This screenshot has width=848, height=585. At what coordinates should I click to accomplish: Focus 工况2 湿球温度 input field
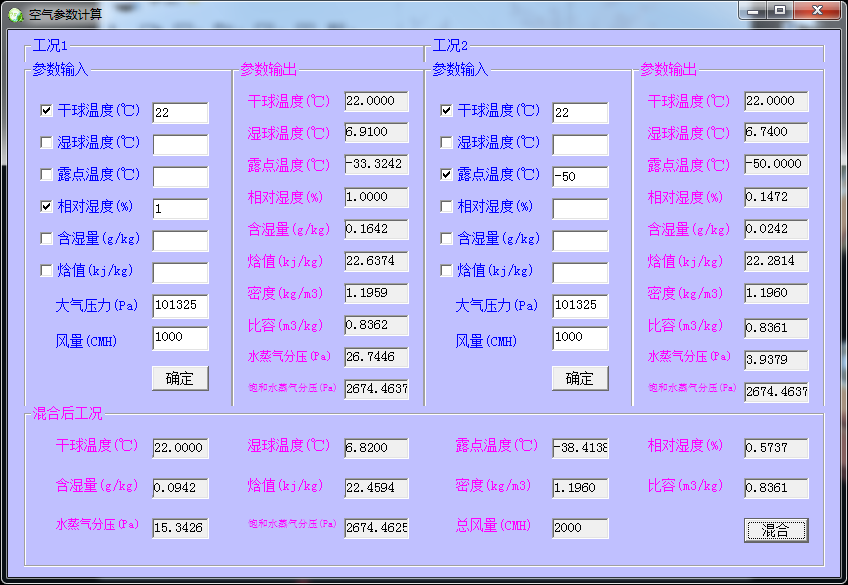580,145
